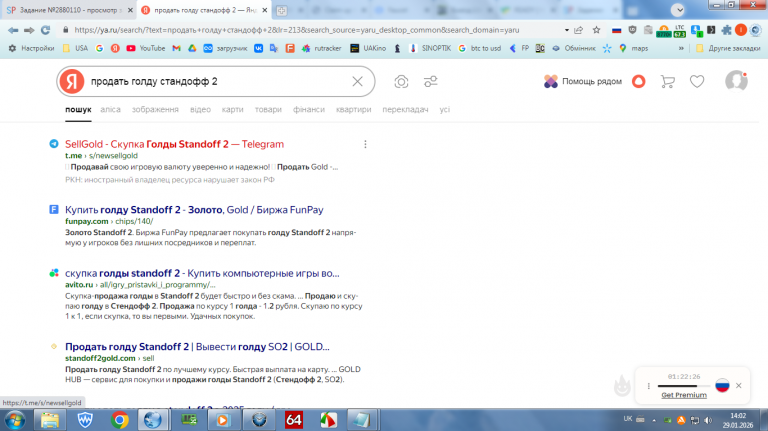Click the Russian flag in the widget

pos(722,385)
